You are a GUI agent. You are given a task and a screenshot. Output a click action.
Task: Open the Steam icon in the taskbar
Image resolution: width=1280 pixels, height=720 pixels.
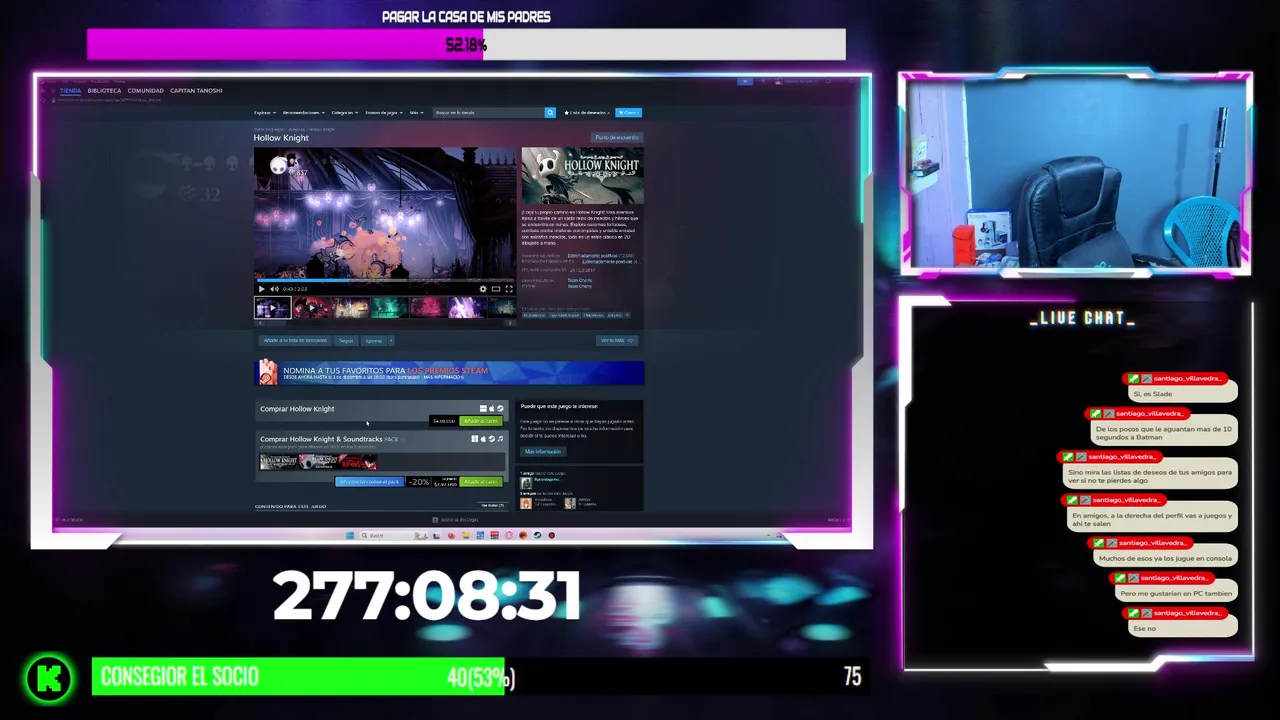coord(537,536)
